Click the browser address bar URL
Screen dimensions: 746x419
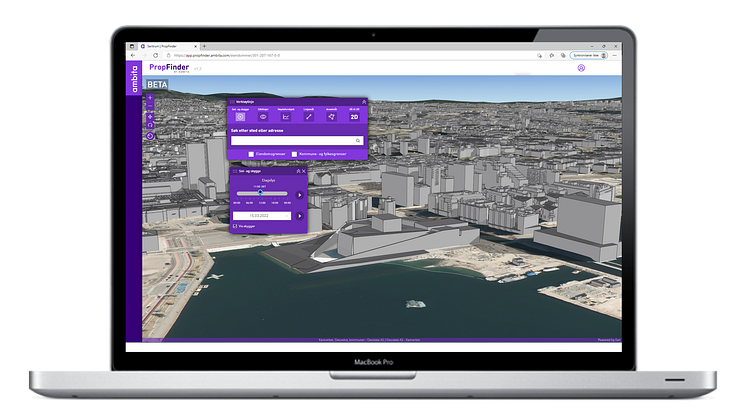[227, 56]
